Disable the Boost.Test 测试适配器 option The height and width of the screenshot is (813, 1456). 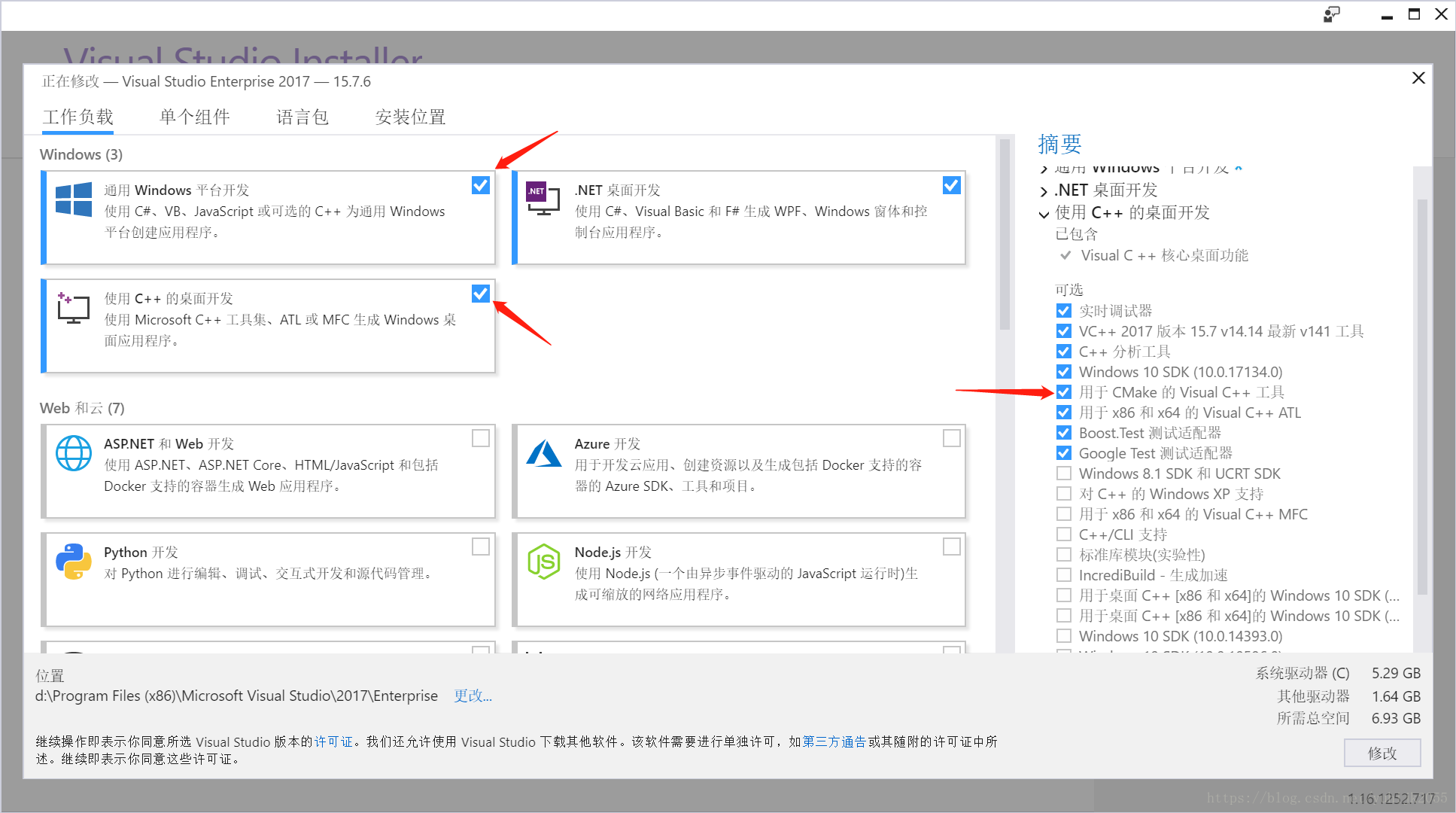[x=1064, y=432]
